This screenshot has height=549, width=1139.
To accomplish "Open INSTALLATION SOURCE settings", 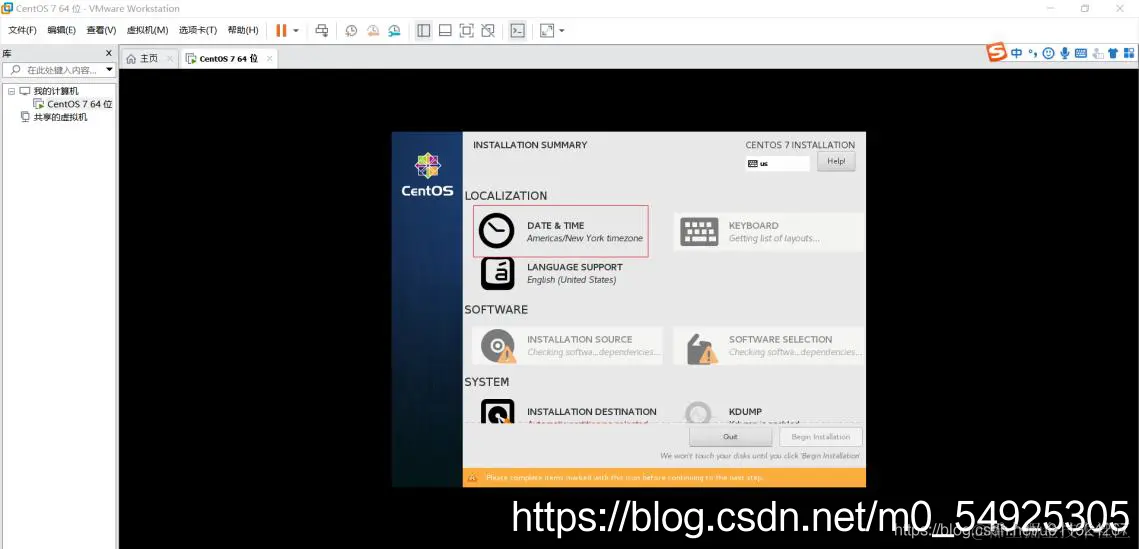I will (567, 346).
